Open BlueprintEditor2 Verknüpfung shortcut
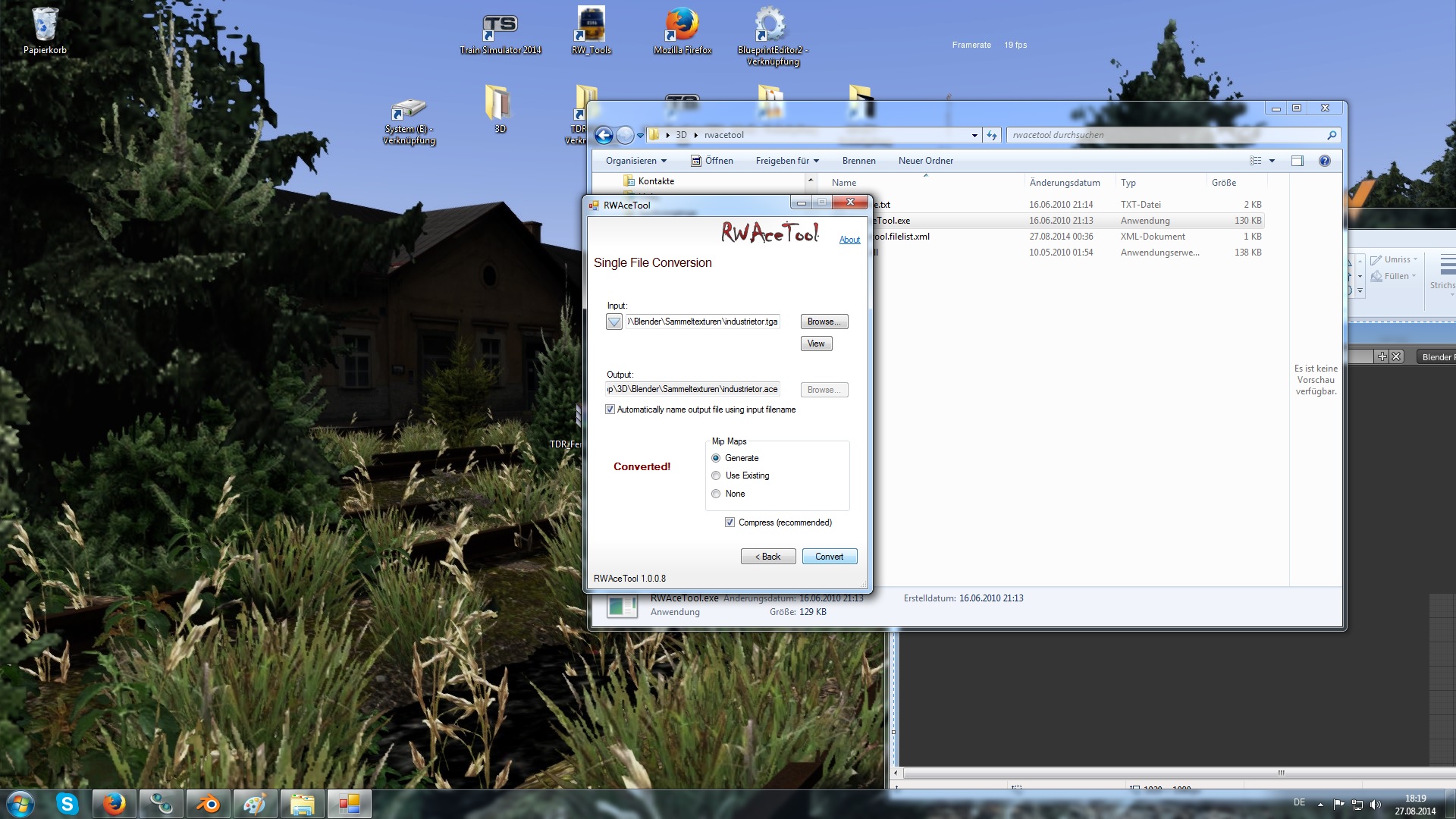The width and height of the screenshot is (1456, 819). [x=773, y=36]
